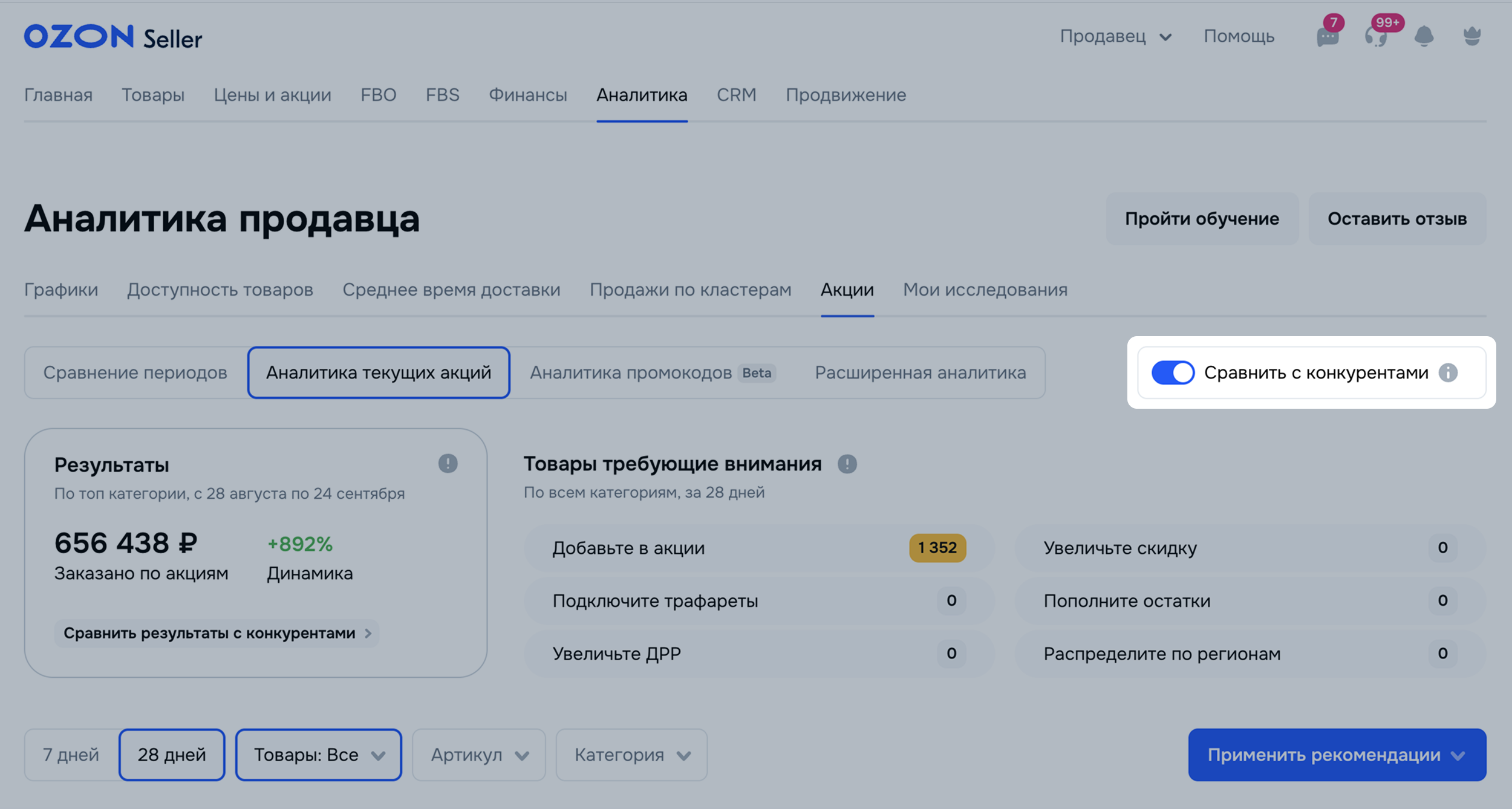Open the Добавьте в акции row with 1 352
Viewport: 1512px width, 809px height.
758,548
